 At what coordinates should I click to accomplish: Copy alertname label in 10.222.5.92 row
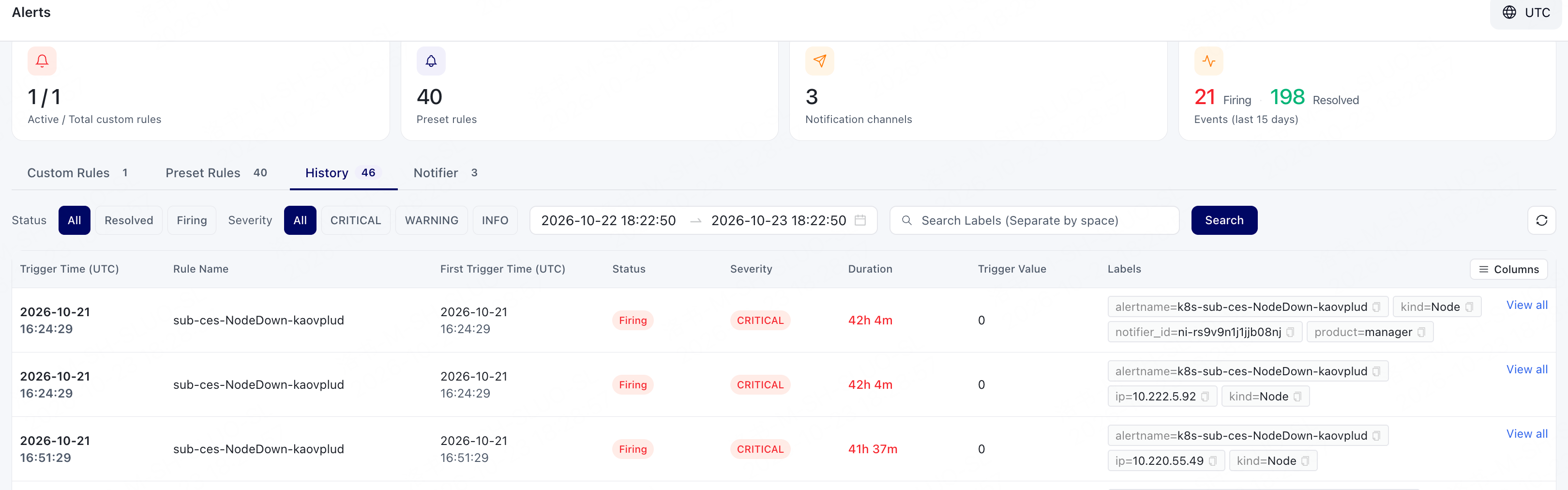coord(1376,371)
